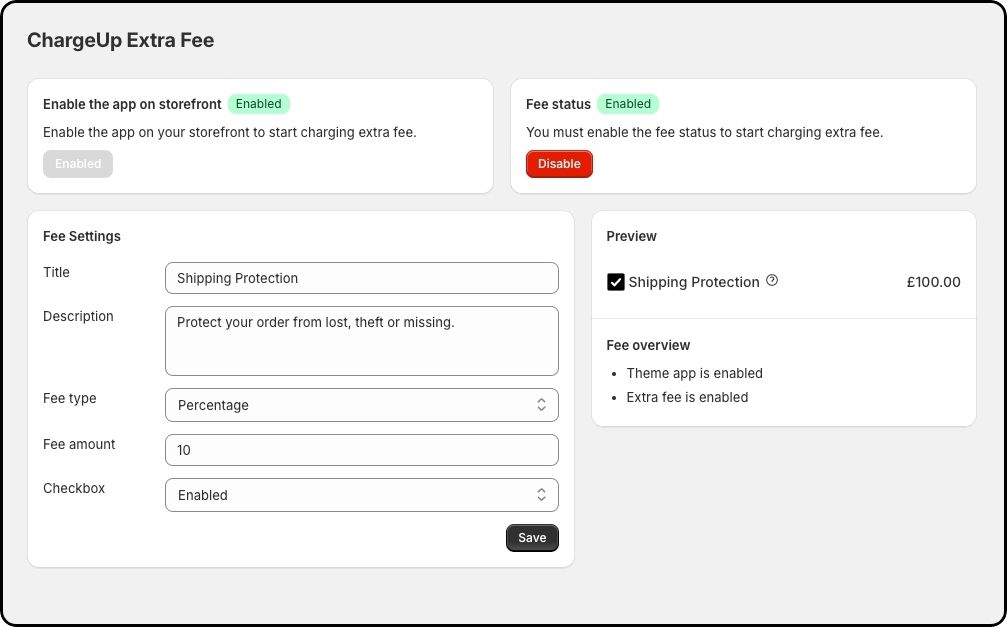
Task: Click the £100.00 price in the preview
Action: coord(933,281)
